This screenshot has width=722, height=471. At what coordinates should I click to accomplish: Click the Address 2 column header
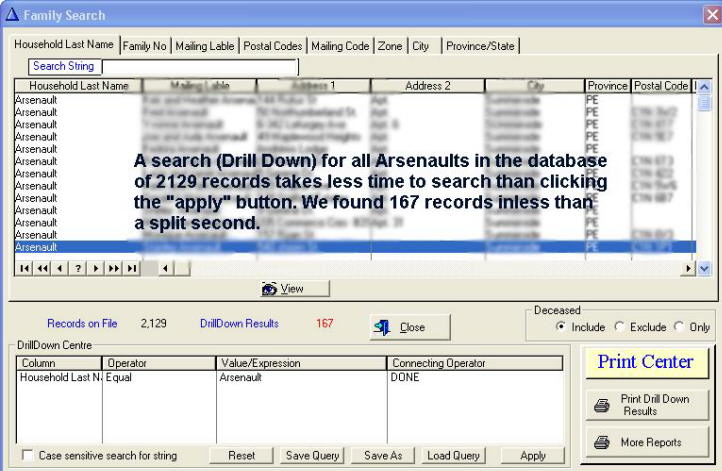428,86
